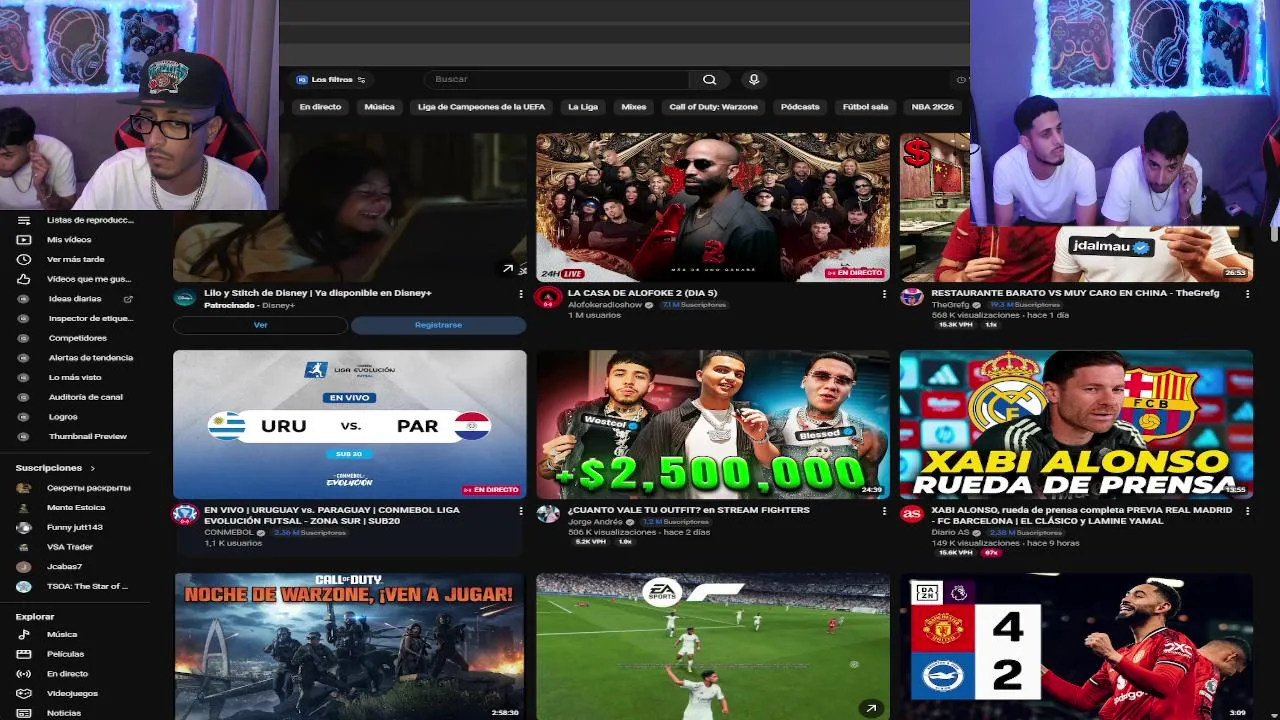Viewport: 1280px width, 720px height.
Task: Click the Logros sidebar icon
Action: [x=24, y=417]
